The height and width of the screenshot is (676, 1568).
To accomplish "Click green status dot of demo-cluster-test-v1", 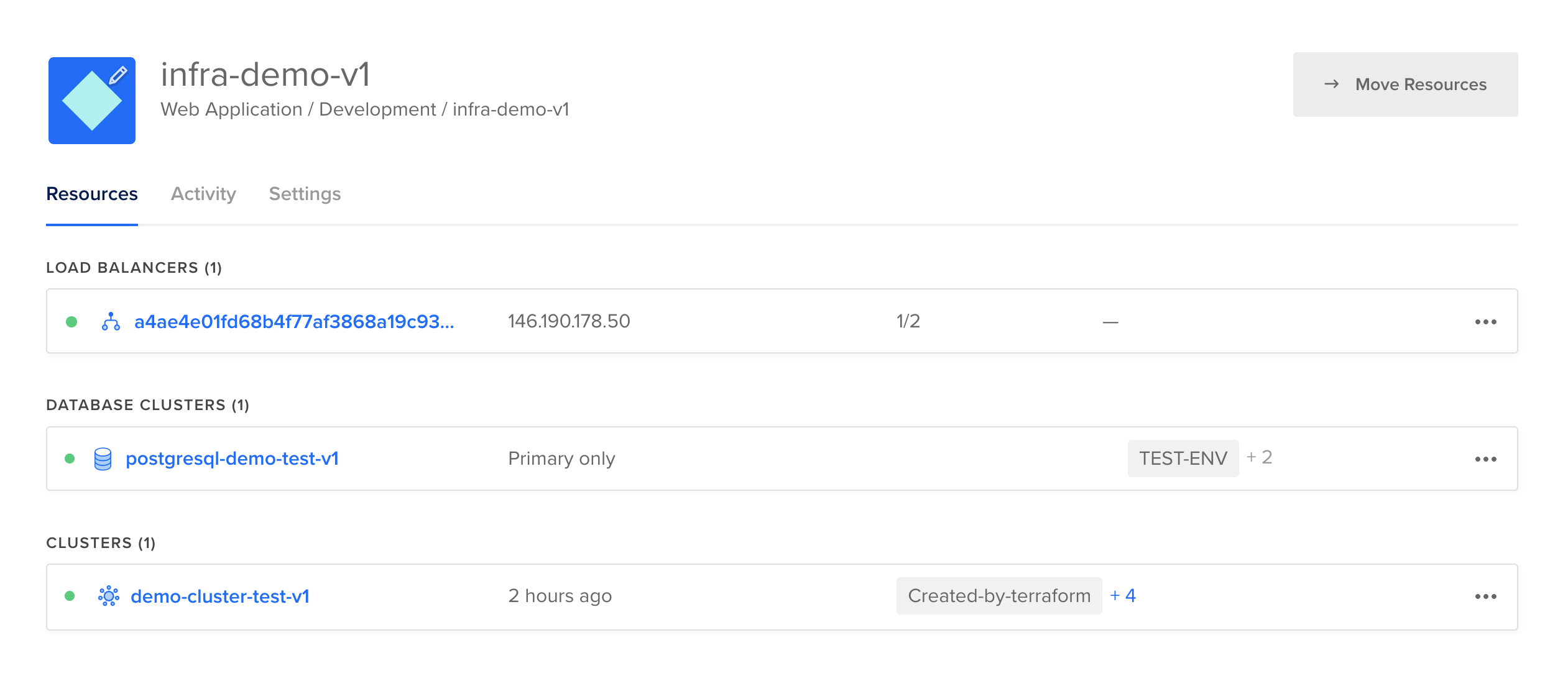I will [x=70, y=596].
